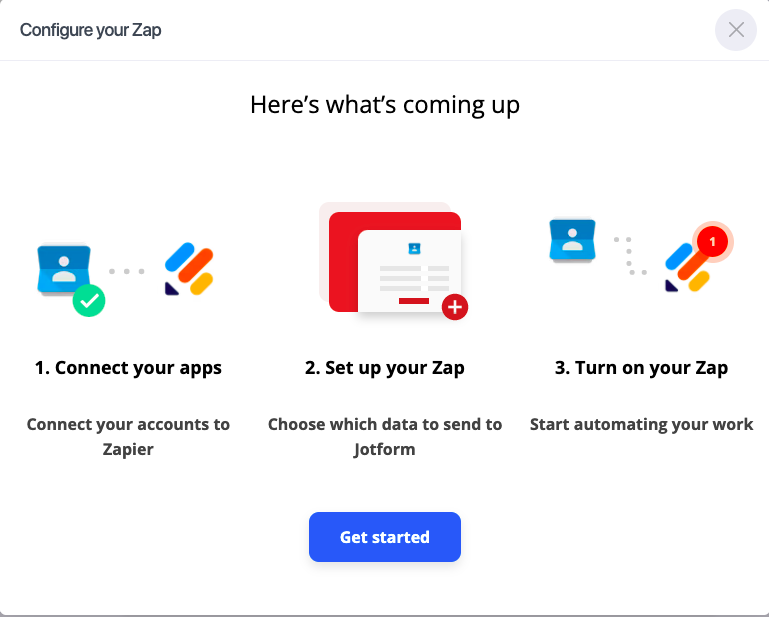Click the "Configure your Zap" dialog title
Image resolution: width=769 pixels, height=617 pixels.
click(91, 30)
